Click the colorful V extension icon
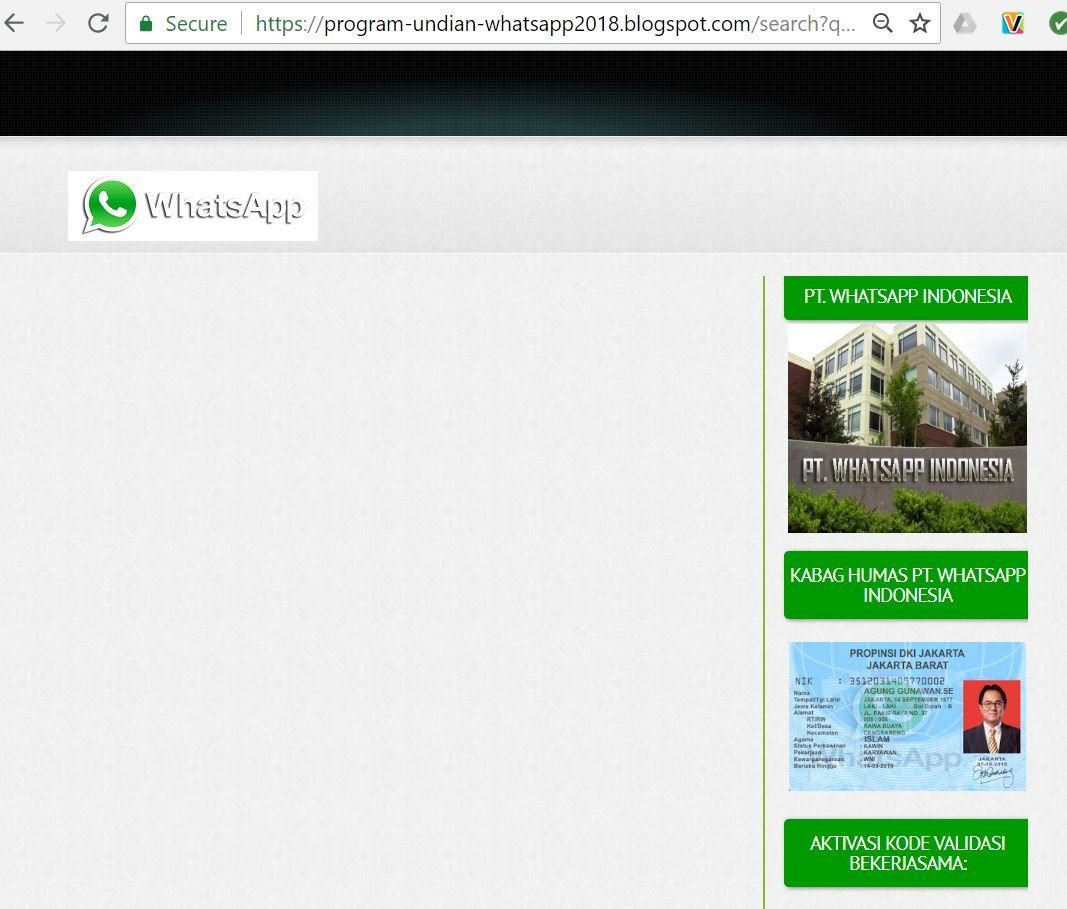 click(1013, 24)
